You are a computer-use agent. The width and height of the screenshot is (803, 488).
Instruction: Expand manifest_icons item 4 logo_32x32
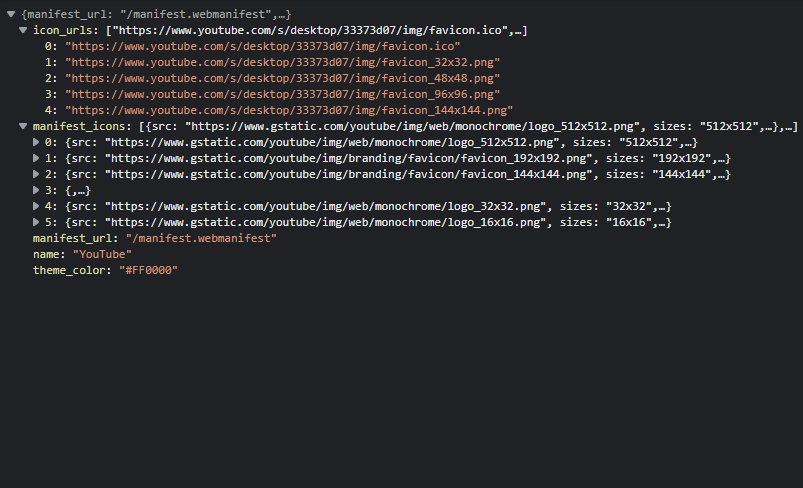click(x=36, y=206)
